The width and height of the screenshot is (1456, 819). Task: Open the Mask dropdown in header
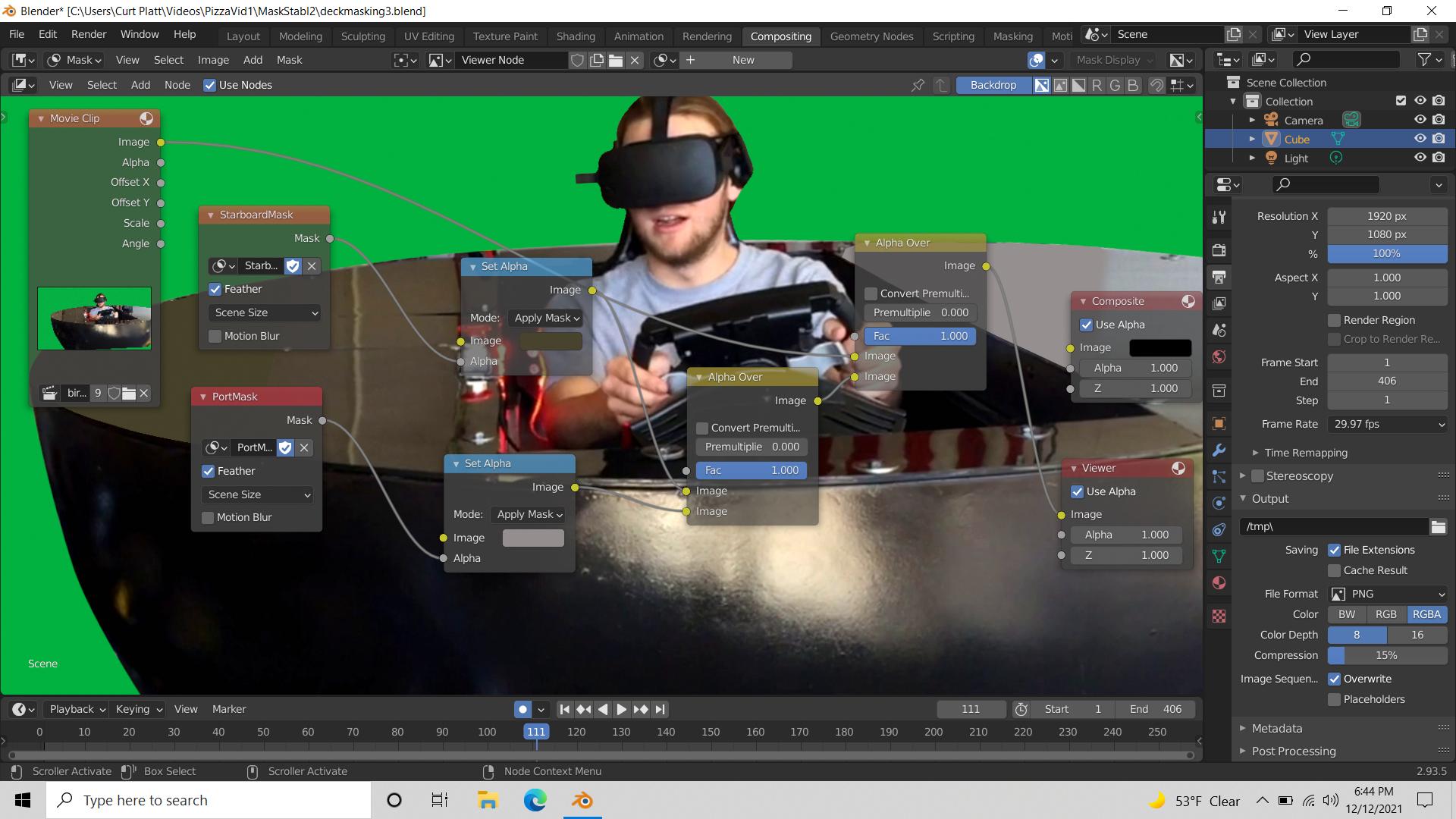click(80, 59)
